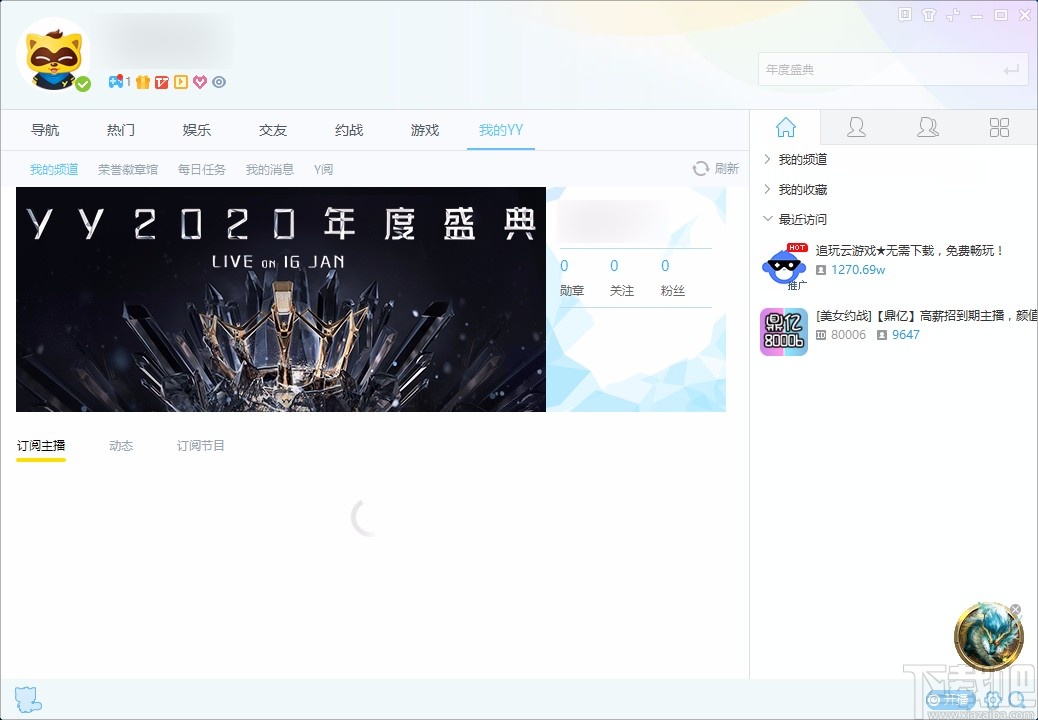This screenshot has height=720, width=1038.
Task: Open the 每日任务 sub-tab
Action: tap(202, 169)
